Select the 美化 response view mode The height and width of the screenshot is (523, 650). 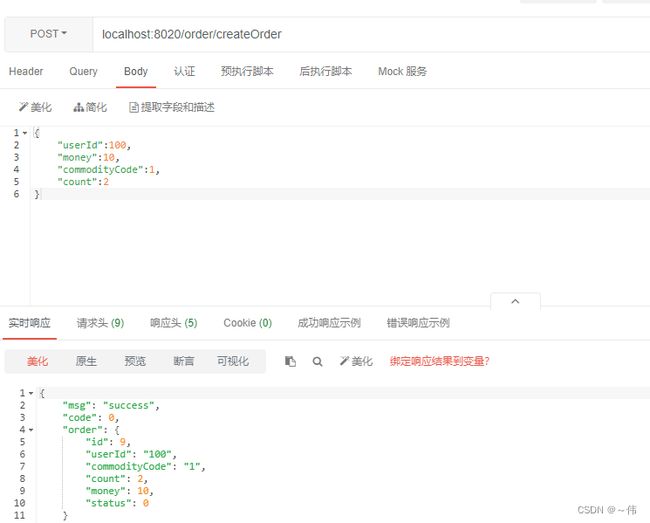37,361
